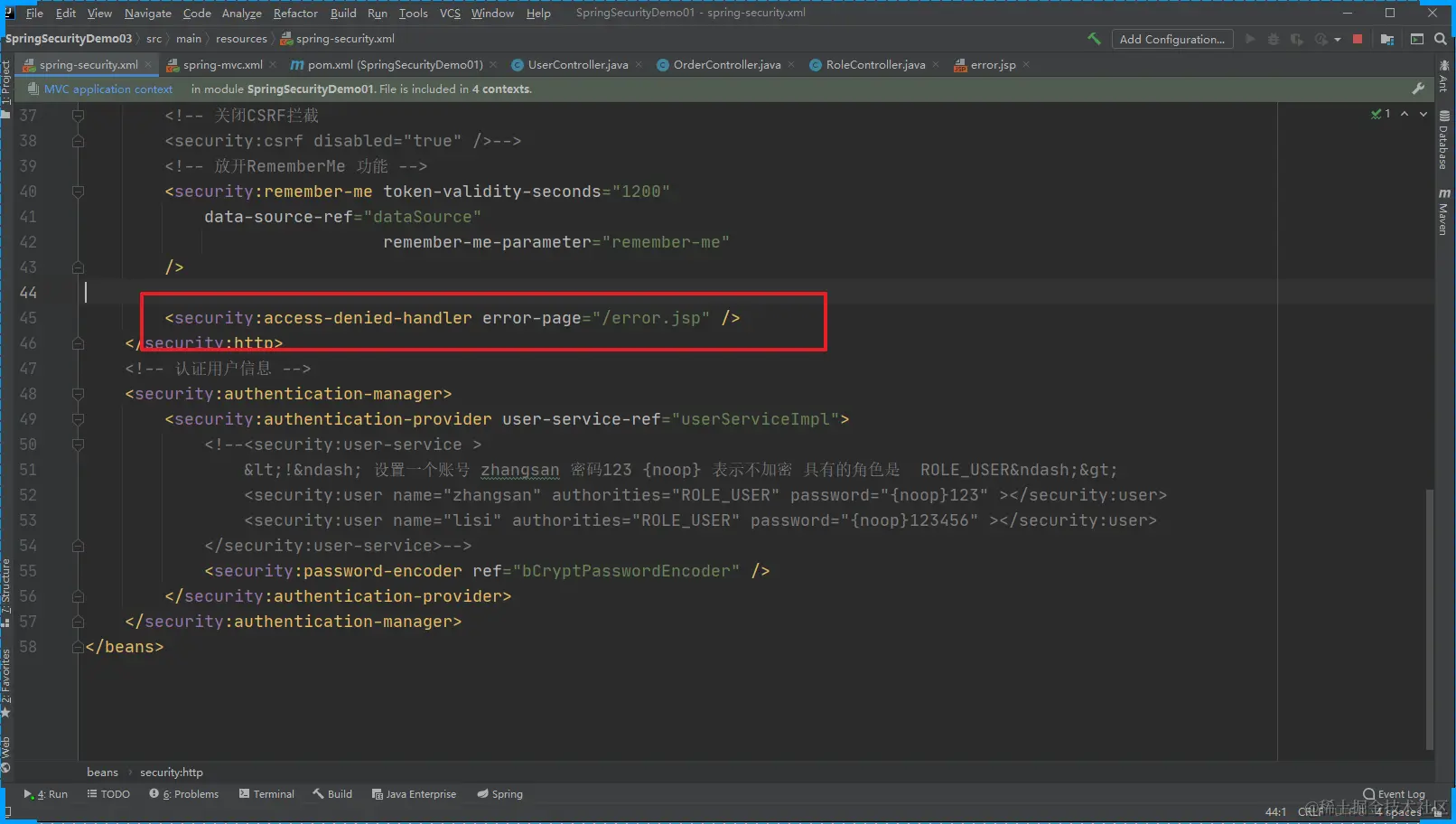Viewport: 1456px width, 824px height.
Task: Close the pom.xml tab
Action: (x=493, y=64)
